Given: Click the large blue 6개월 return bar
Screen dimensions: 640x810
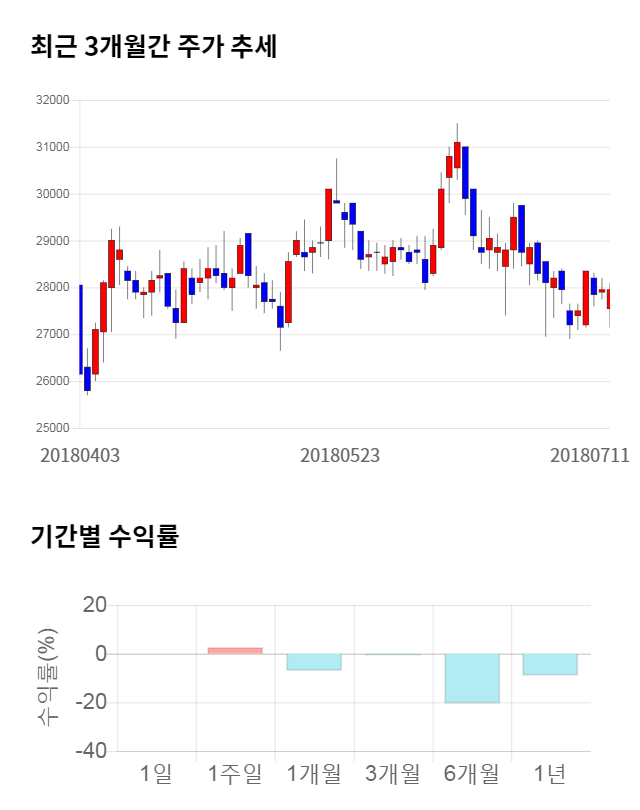Looking at the screenshot, I should tap(472, 678).
